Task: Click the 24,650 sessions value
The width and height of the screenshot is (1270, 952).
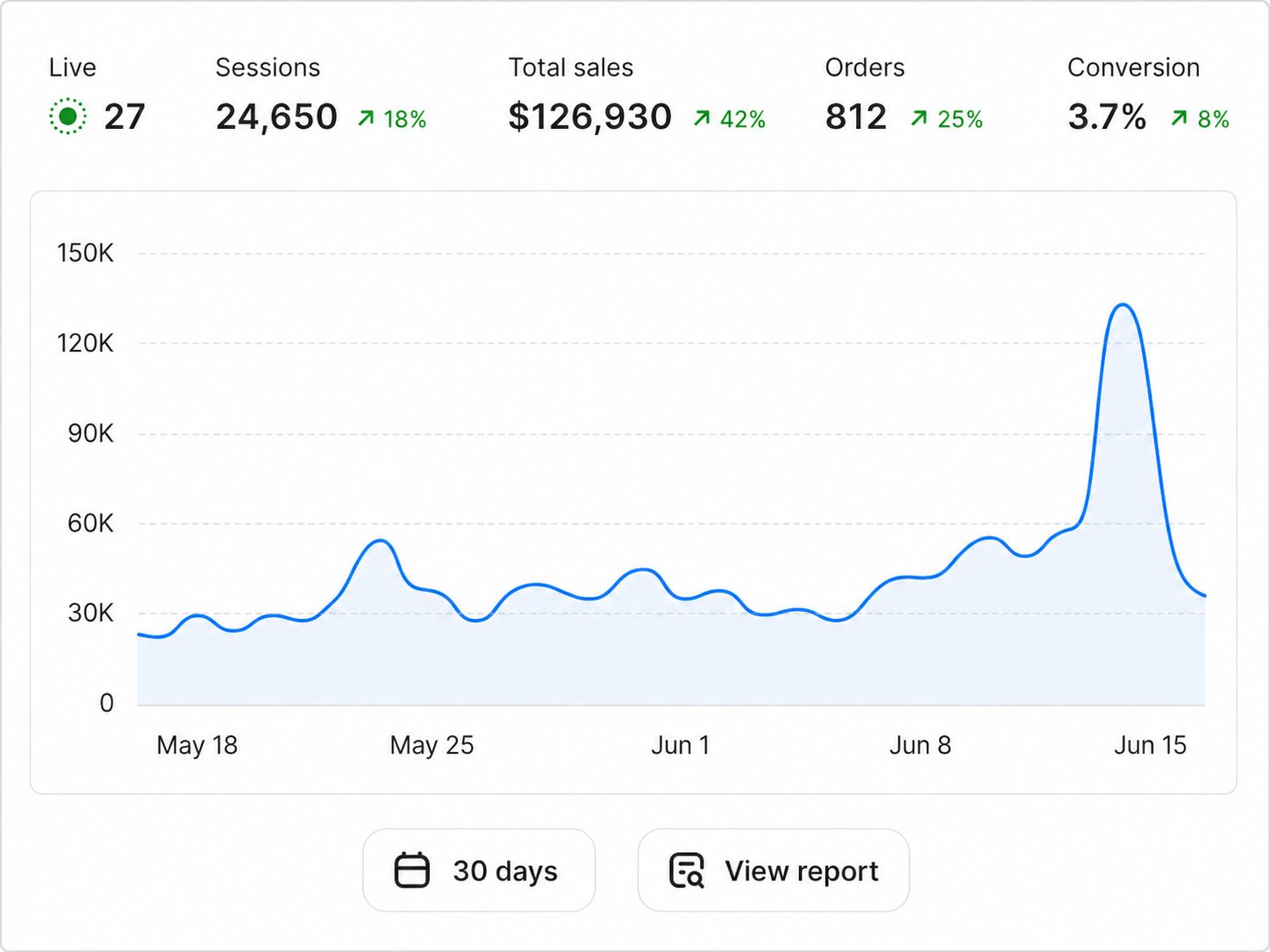Action: [x=276, y=117]
